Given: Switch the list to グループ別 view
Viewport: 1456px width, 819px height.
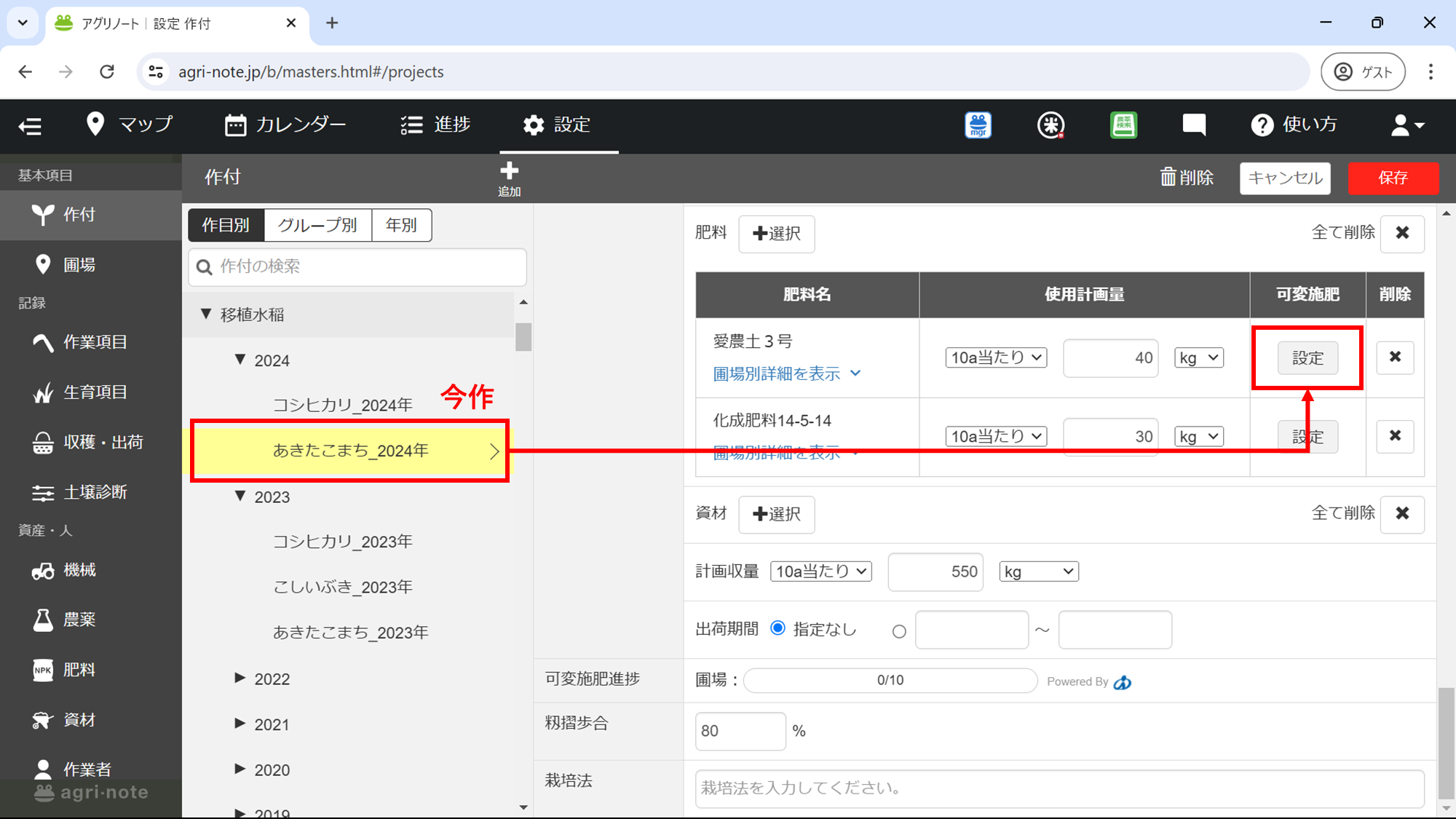Looking at the screenshot, I should (x=317, y=225).
